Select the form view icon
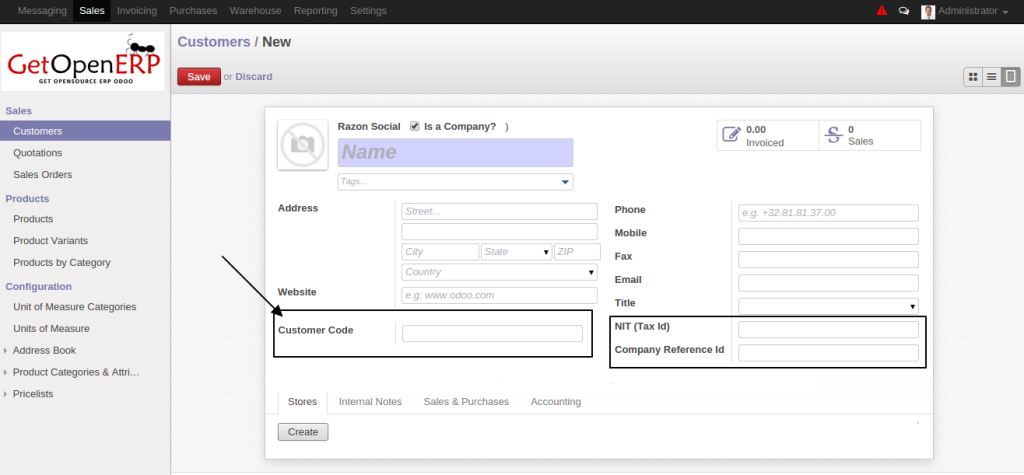 (1010, 77)
